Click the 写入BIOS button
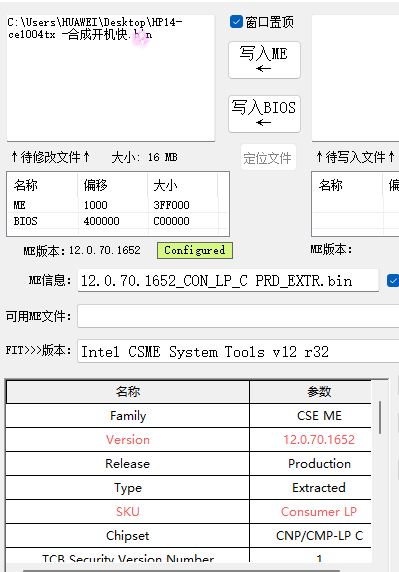Screen dimensions: 399x572 (264, 114)
